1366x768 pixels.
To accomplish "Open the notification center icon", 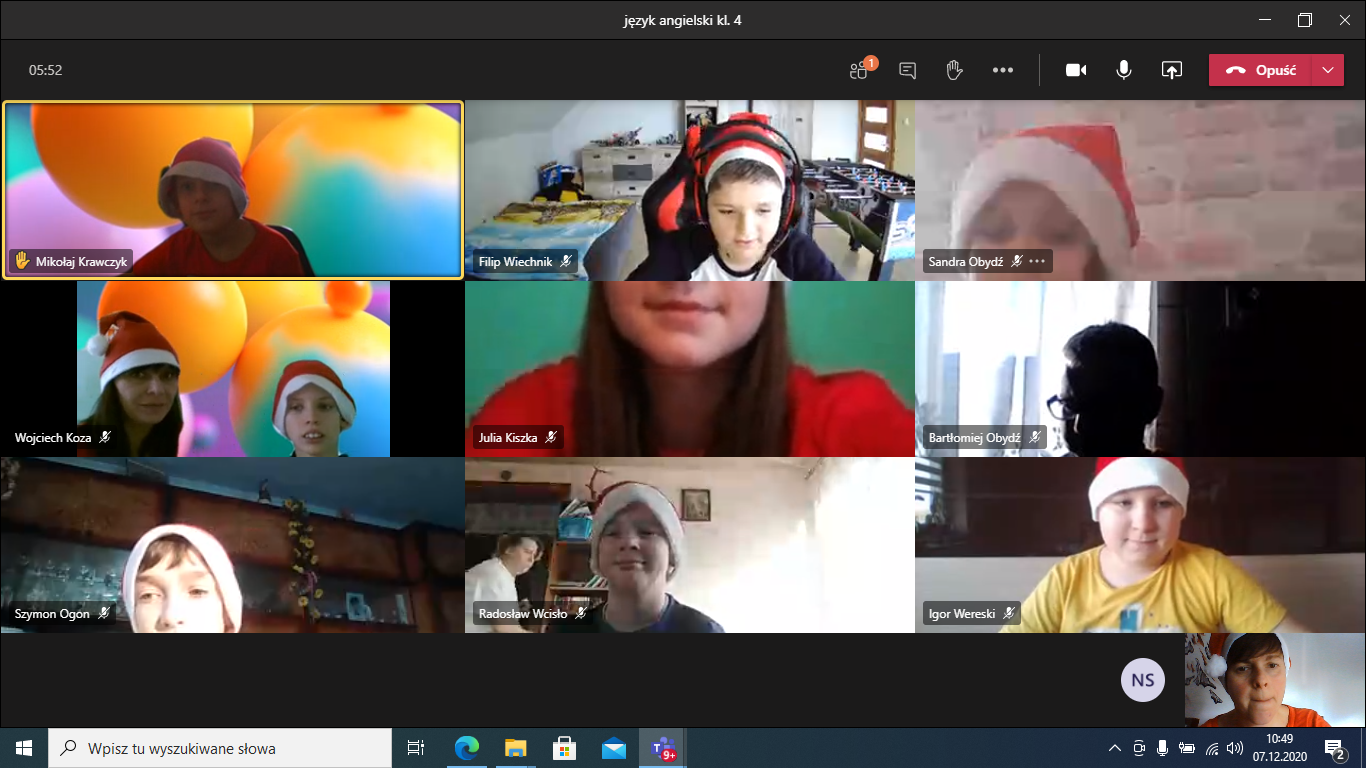I will 1334,748.
